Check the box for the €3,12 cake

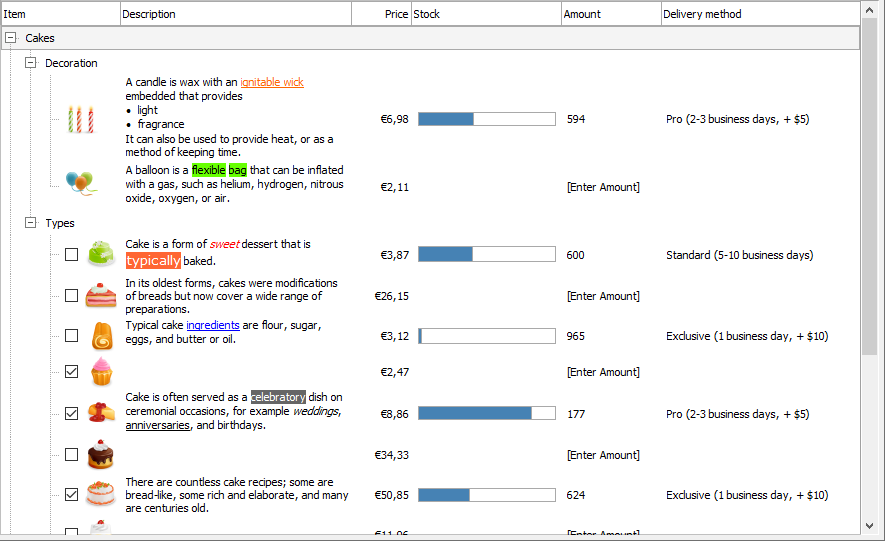coord(71,336)
